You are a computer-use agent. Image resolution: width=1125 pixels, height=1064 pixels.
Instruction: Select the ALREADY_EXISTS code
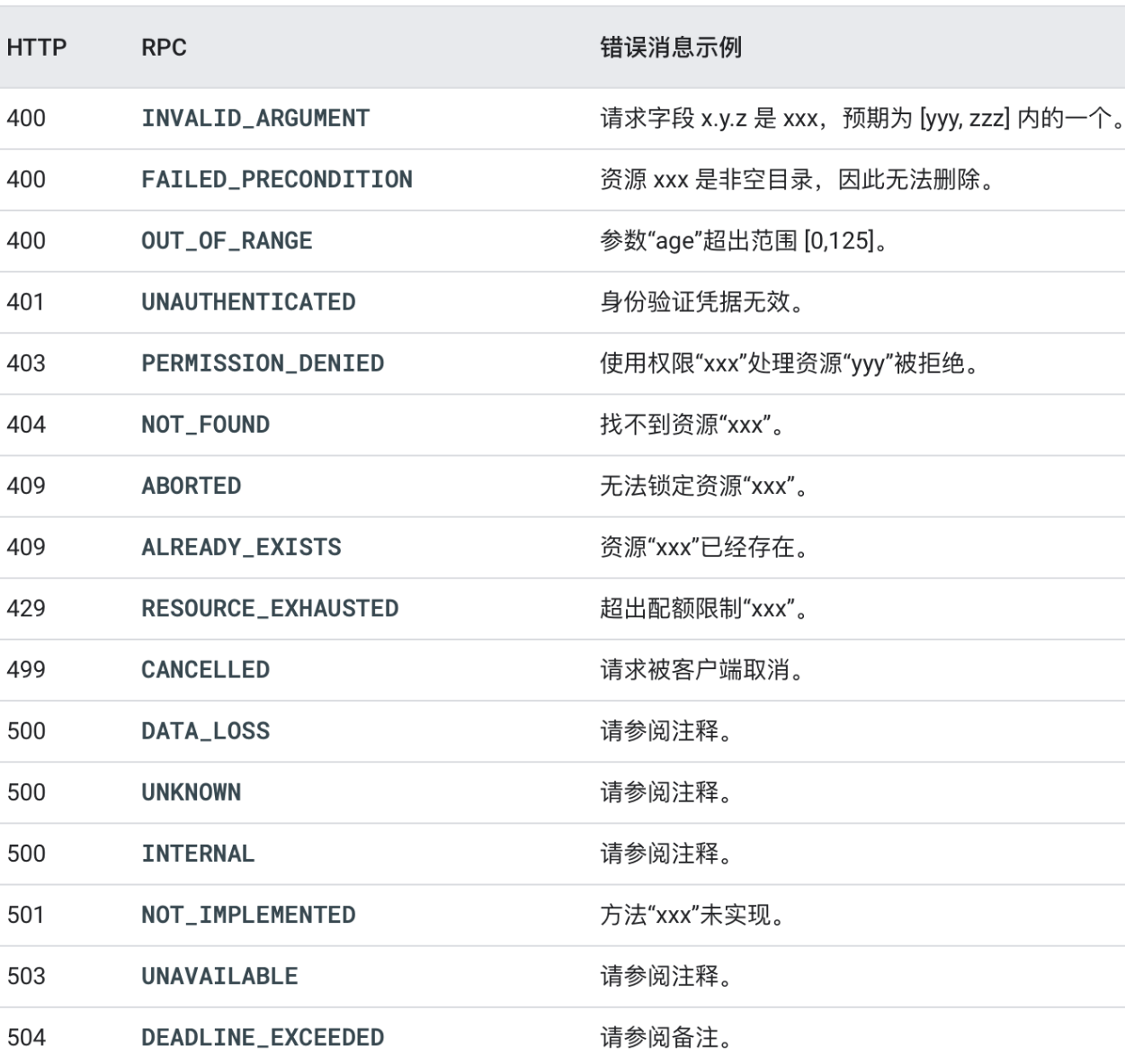click(x=241, y=546)
